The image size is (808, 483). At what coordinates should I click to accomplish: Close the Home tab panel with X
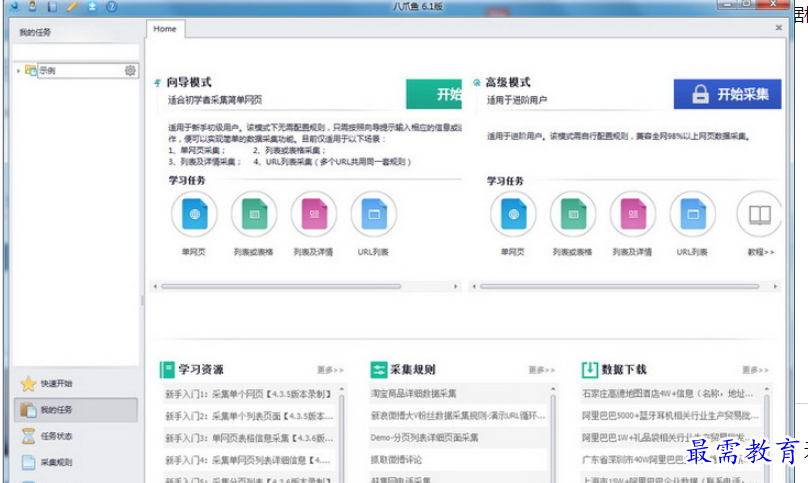[779, 28]
